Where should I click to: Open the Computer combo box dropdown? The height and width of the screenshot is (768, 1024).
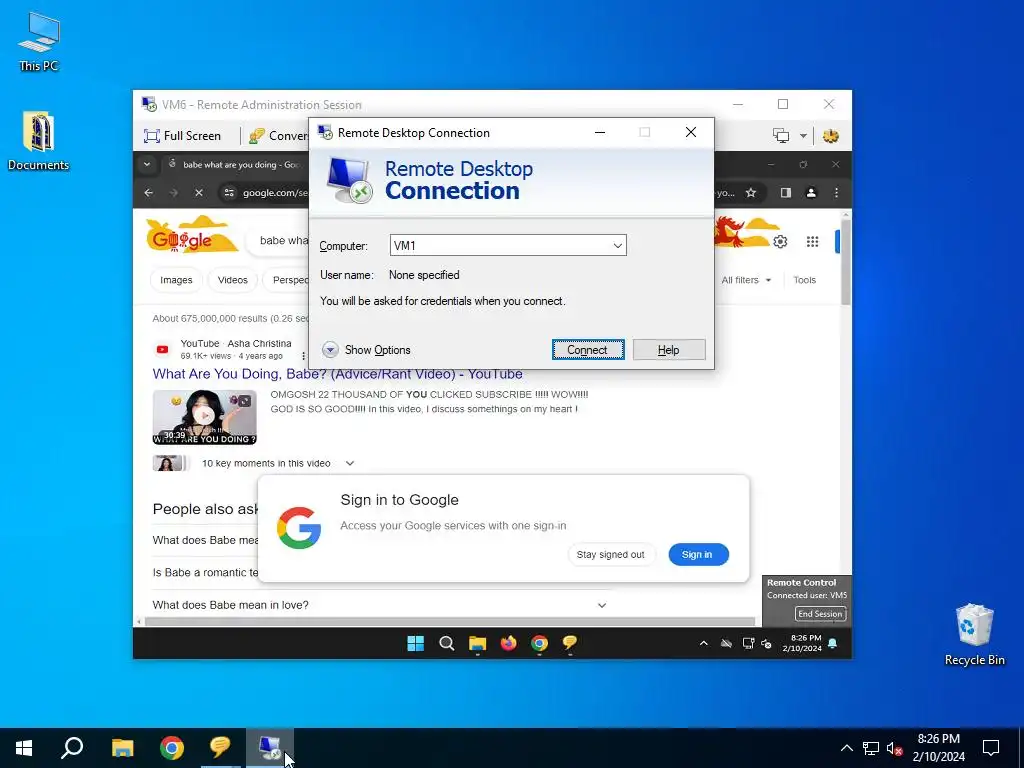pyautogui.click(x=617, y=246)
